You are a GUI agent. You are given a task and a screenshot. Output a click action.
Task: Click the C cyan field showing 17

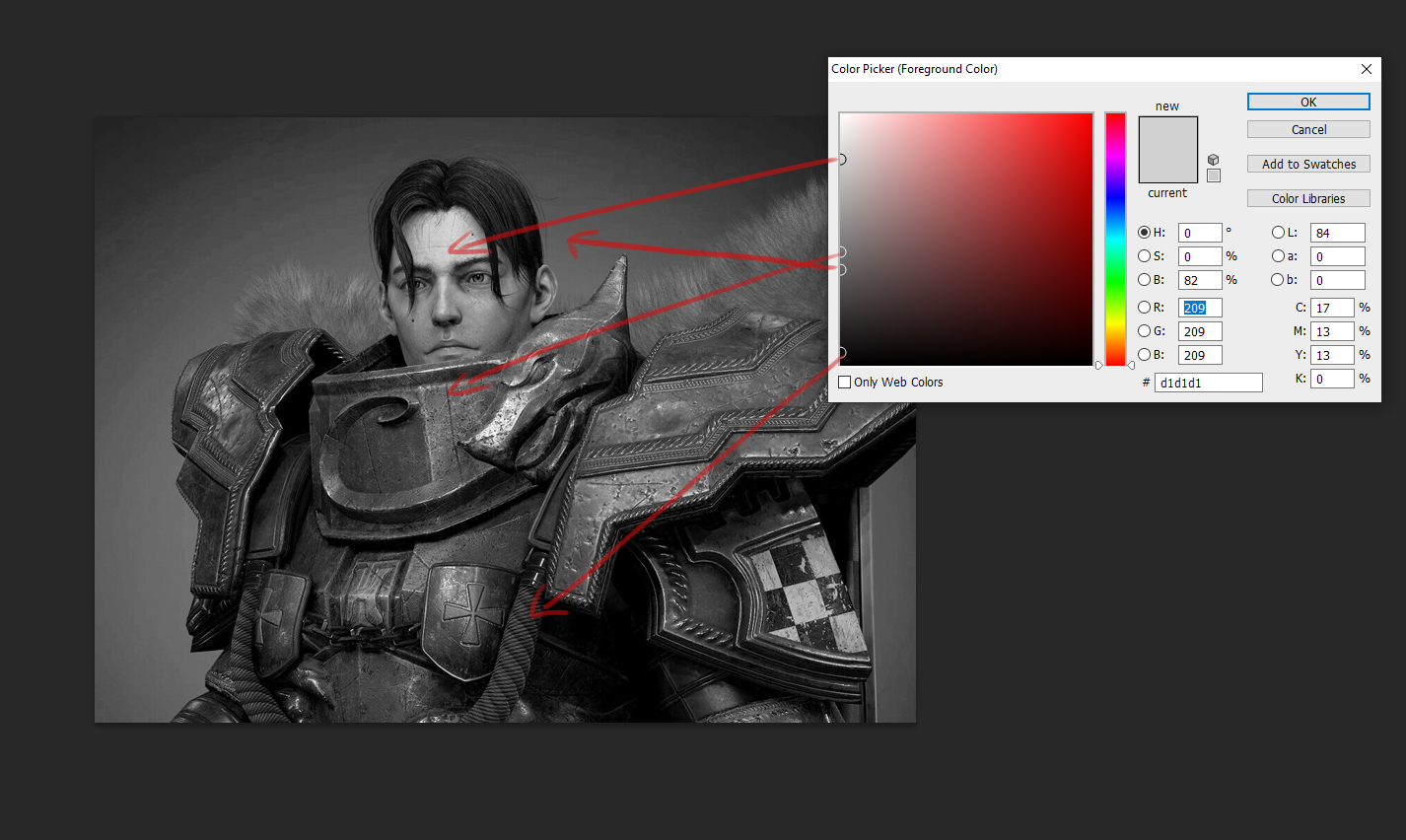click(1332, 308)
